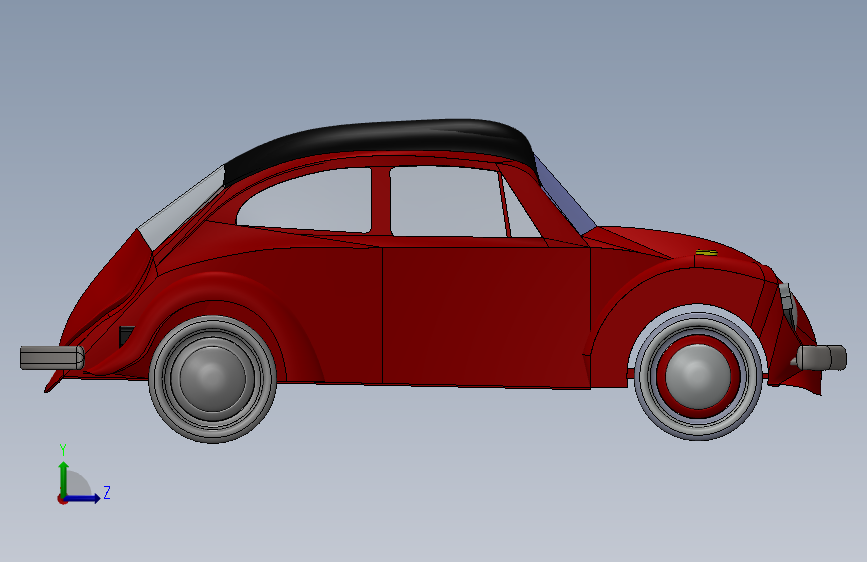Click the front door window opening

point(447,202)
